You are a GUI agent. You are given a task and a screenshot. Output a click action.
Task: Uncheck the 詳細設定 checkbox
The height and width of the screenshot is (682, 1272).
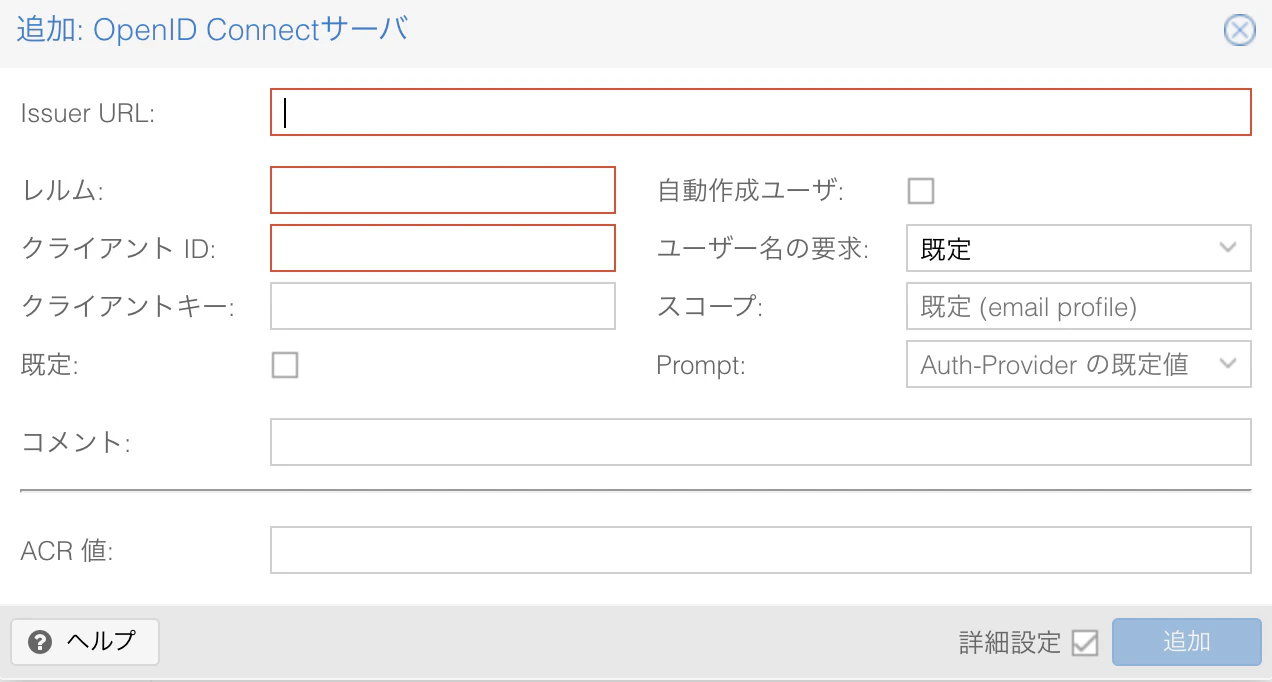pyautogui.click(x=1084, y=643)
